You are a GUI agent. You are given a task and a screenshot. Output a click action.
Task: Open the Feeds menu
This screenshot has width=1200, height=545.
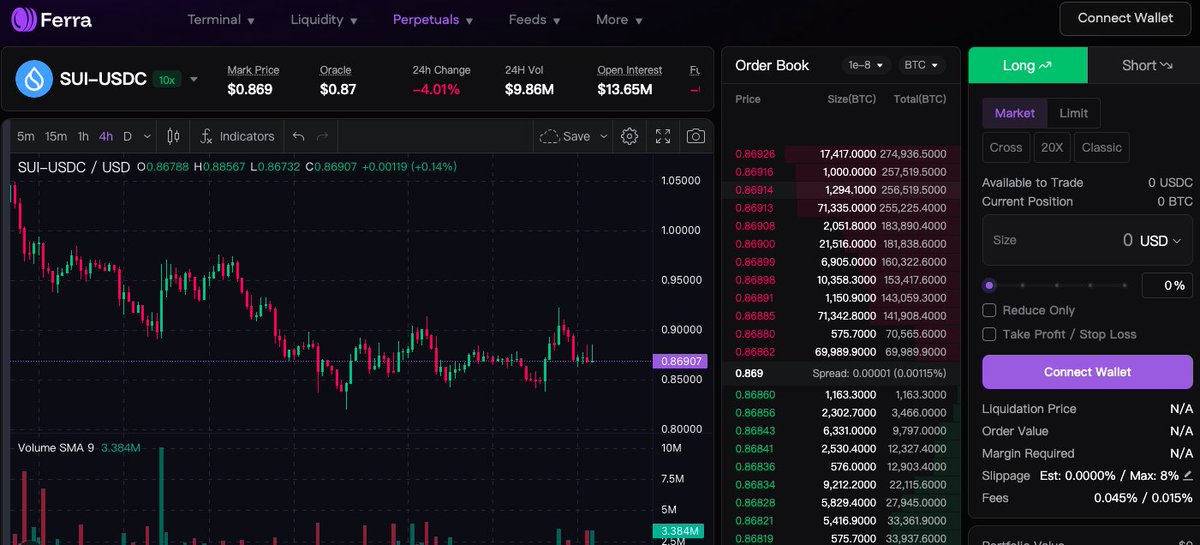tap(535, 19)
